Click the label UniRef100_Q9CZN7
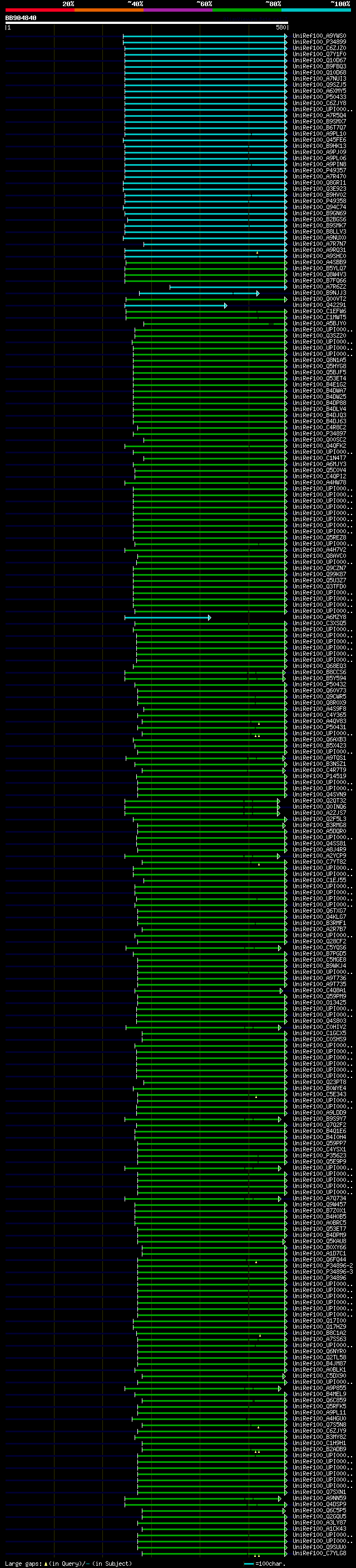The image size is (356, 1568). click(x=319, y=568)
